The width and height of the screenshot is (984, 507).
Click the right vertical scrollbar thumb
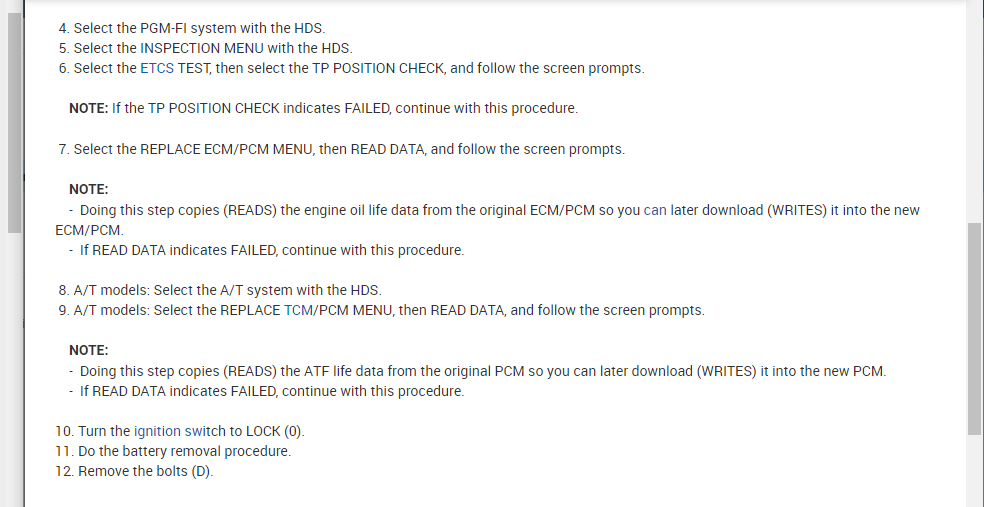point(975,328)
